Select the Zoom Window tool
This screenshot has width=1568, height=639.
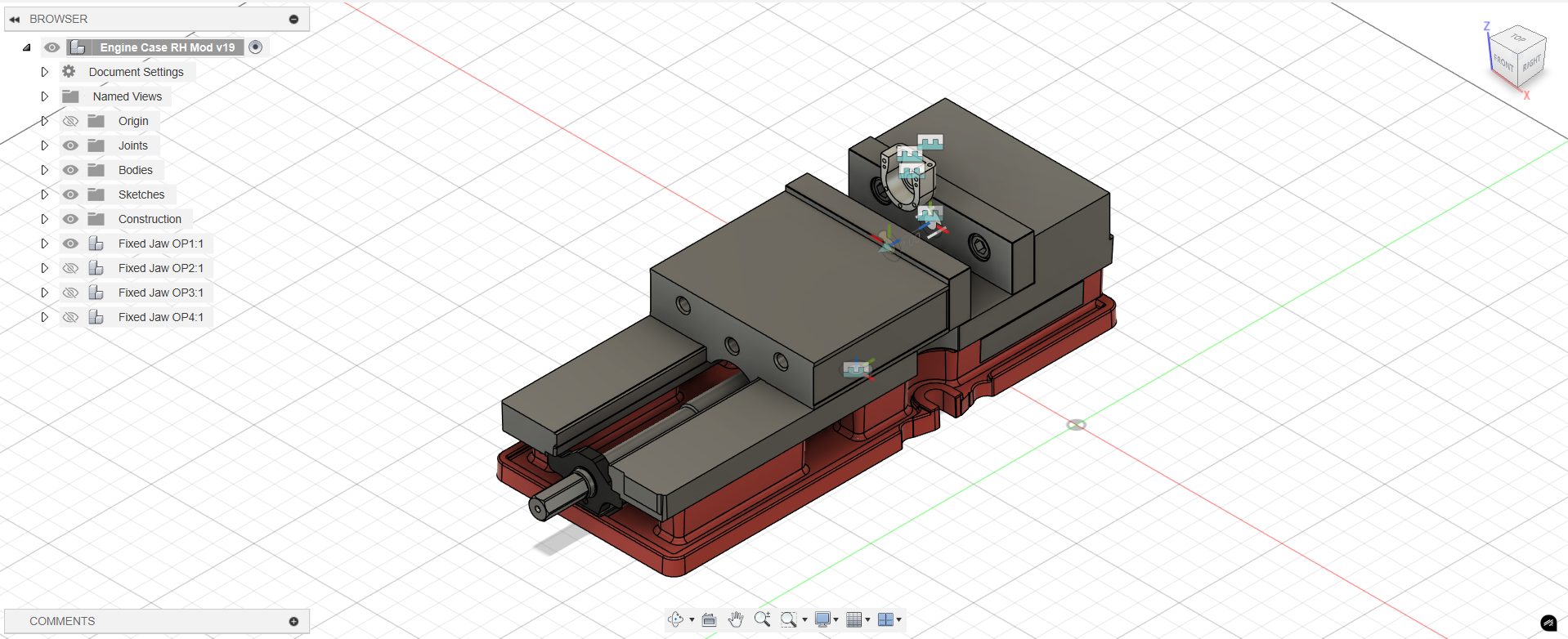pyautogui.click(x=788, y=619)
